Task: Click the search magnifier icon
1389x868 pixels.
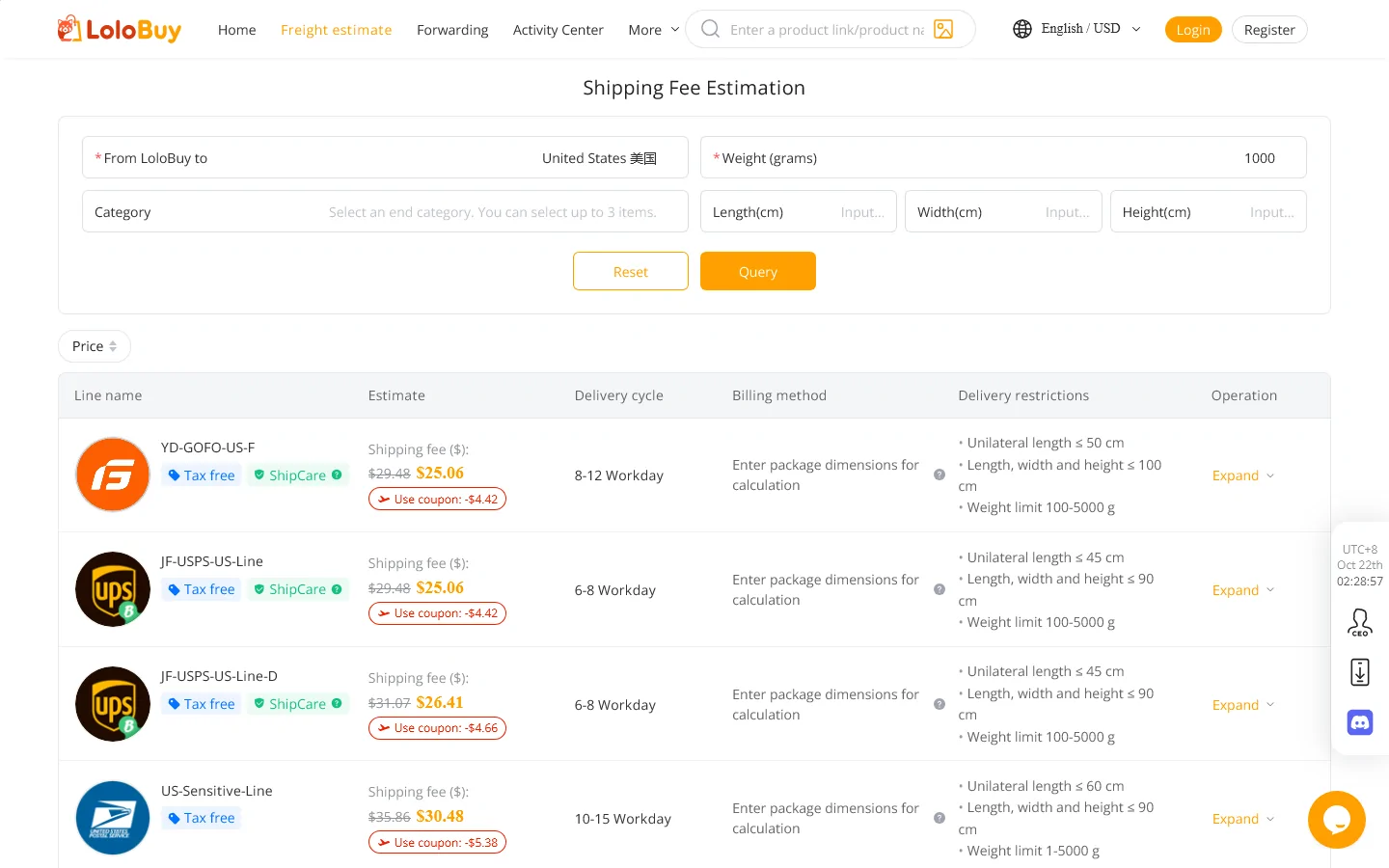Action: pyautogui.click(x=711, y=29)
